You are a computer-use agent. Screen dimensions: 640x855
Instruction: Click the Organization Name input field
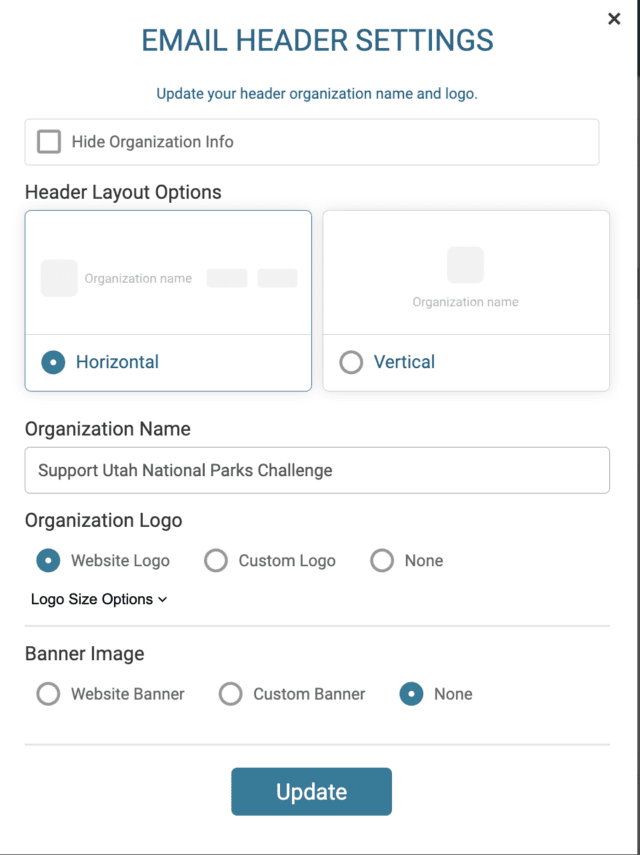(317, 470)
